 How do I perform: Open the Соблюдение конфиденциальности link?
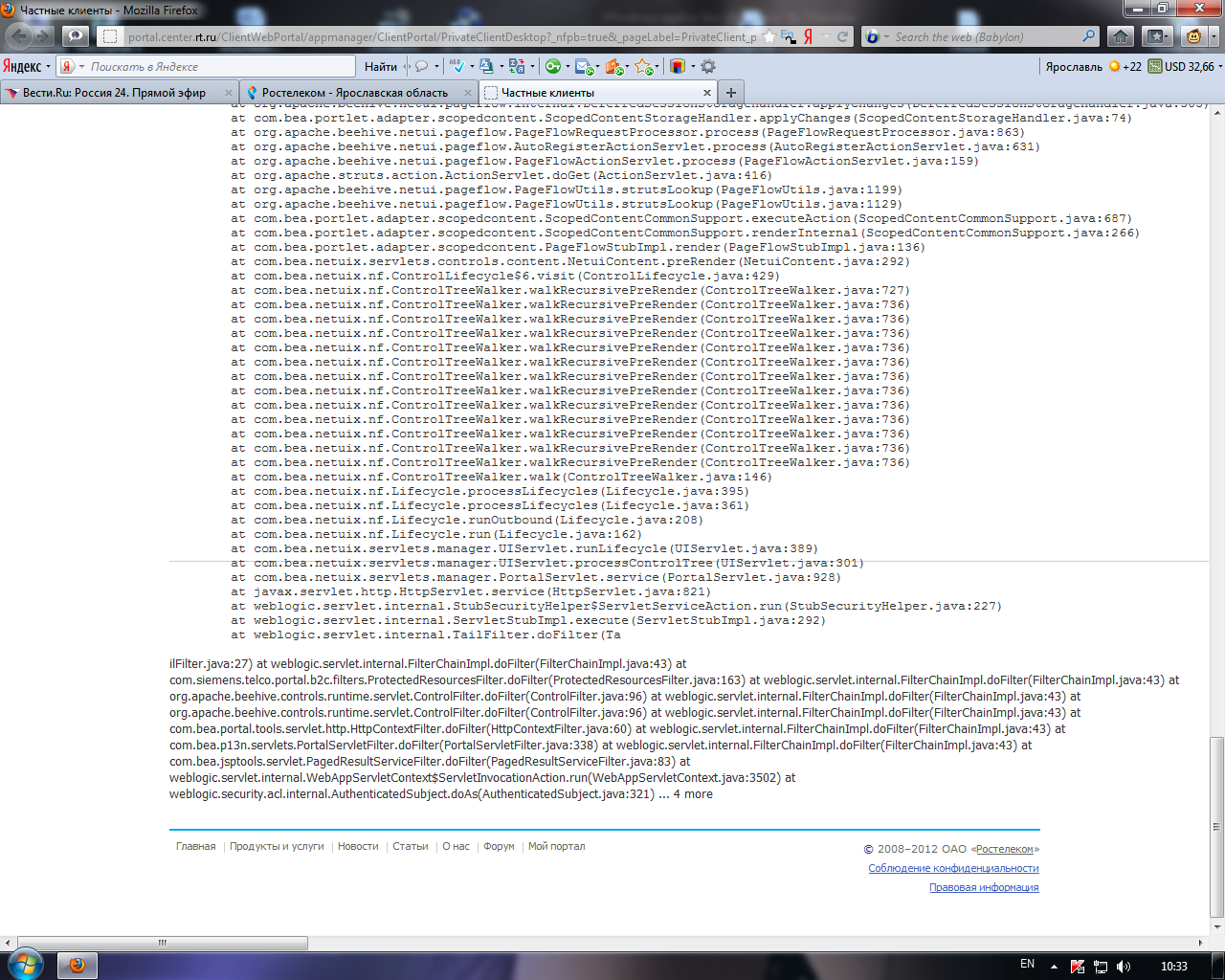point(953,868)
